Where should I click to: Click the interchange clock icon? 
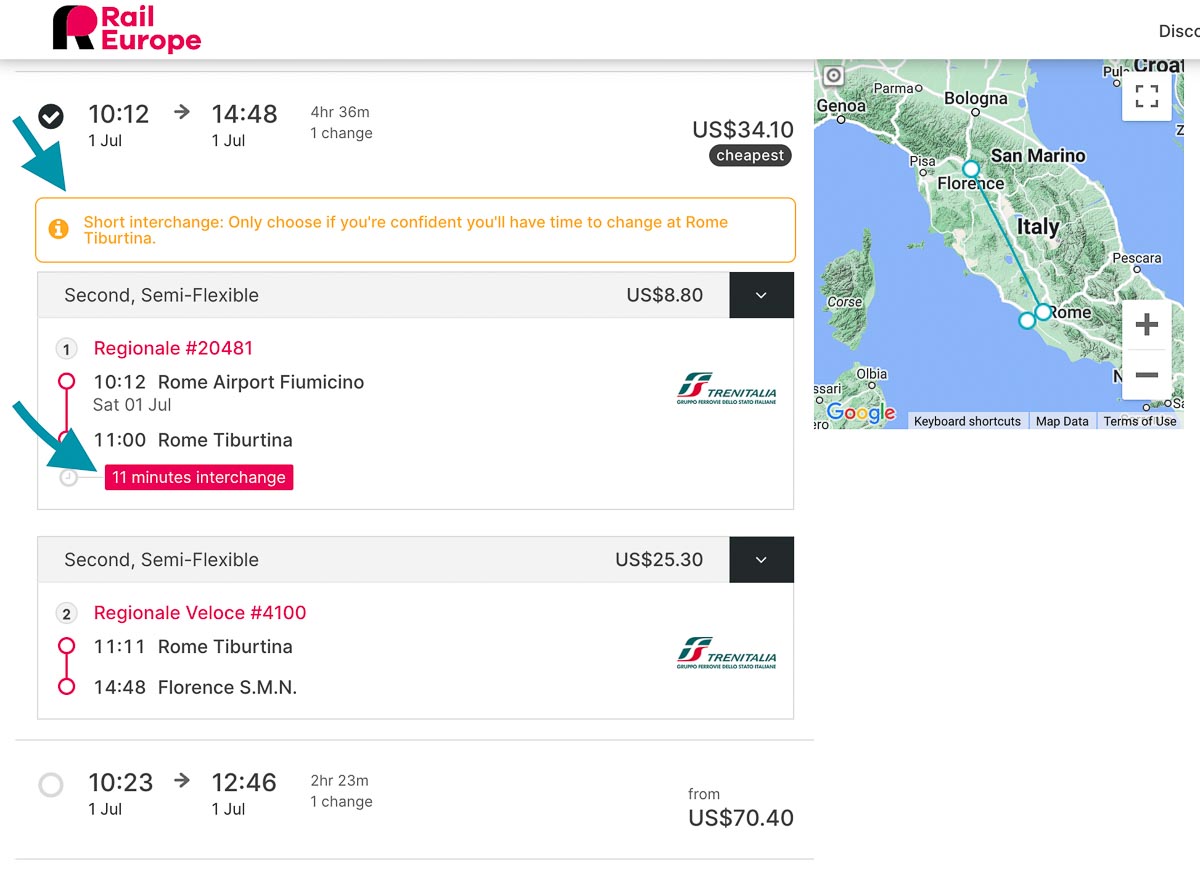(68, 477)
